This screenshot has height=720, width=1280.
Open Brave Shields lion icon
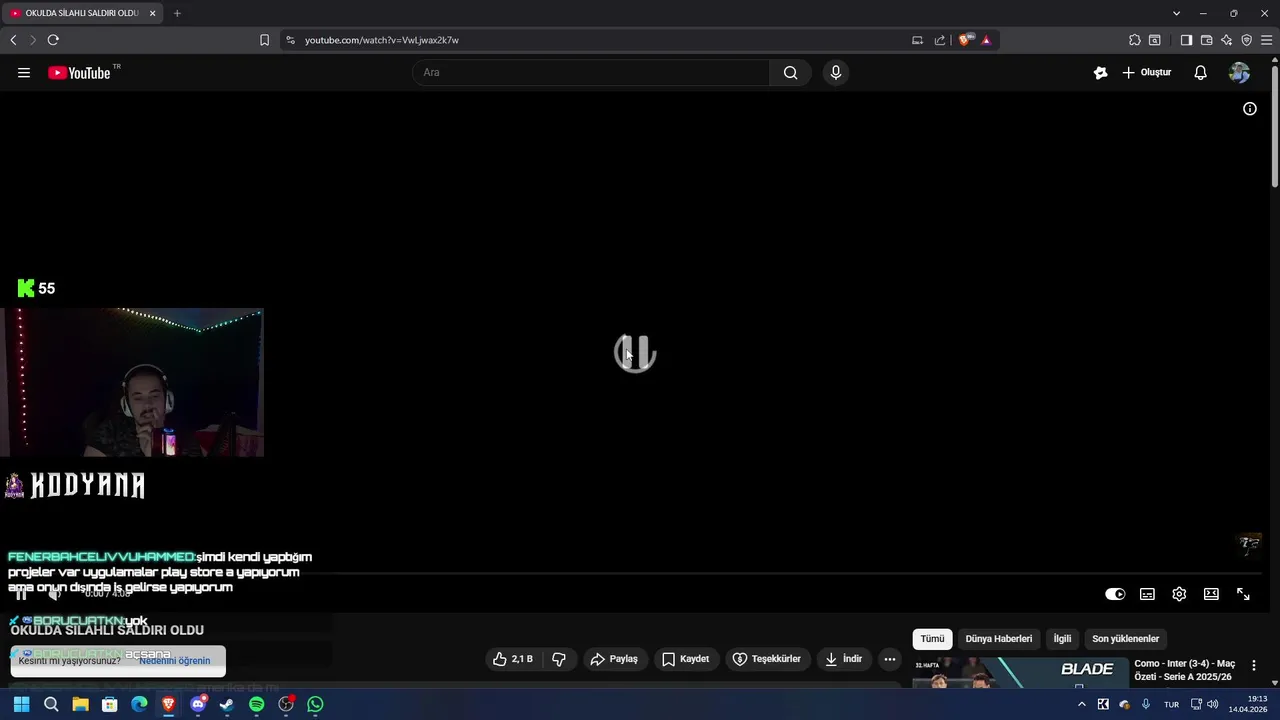point(965,40)
